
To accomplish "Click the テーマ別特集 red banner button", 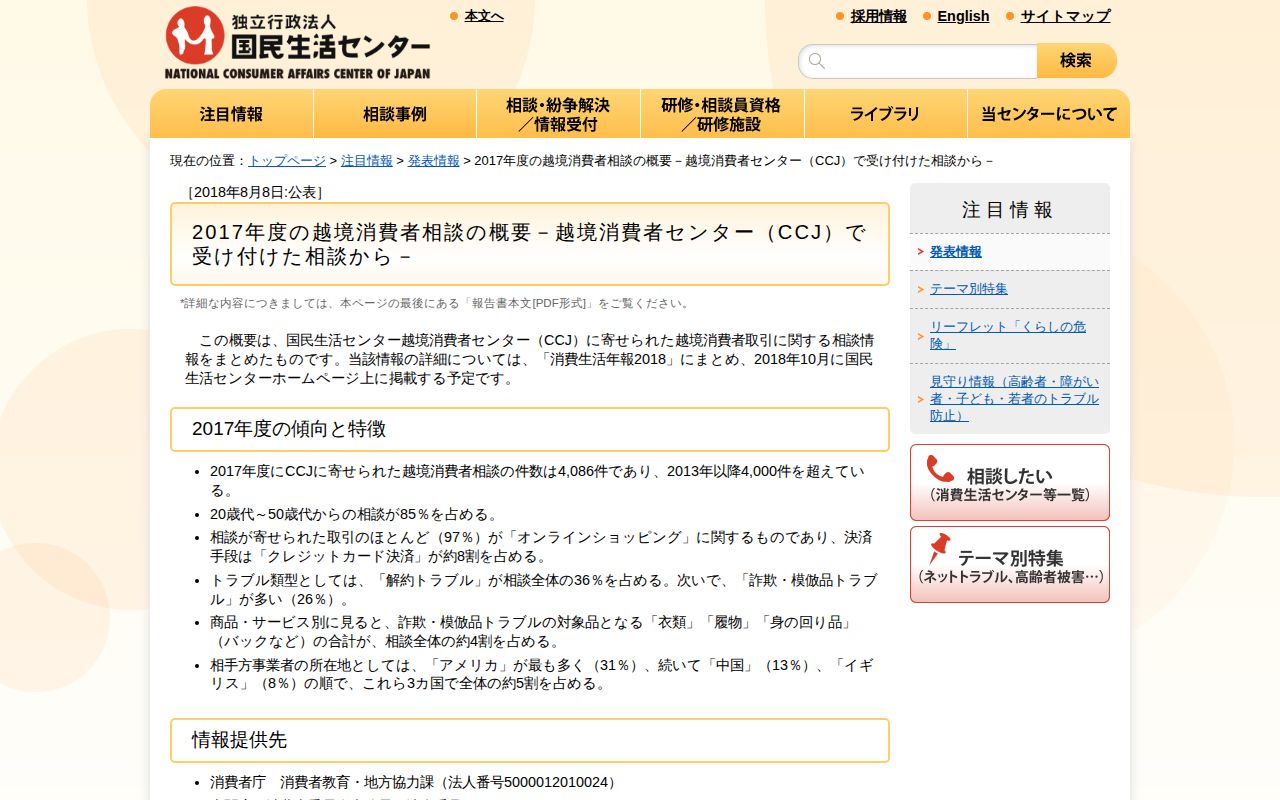I will pyautogui.click(x=1010, y=564).
